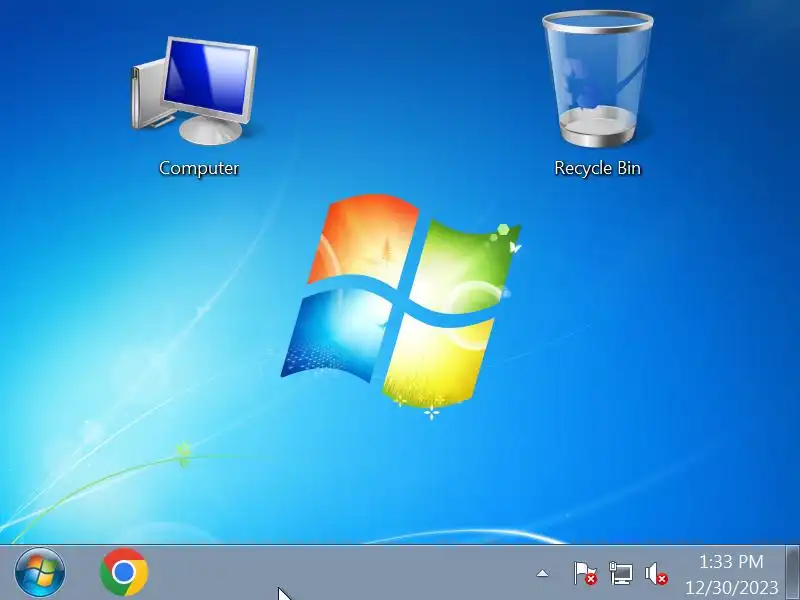Click the Show Desktop strip at the taskbar's end

pyautogui.click(x=792, y=572)
